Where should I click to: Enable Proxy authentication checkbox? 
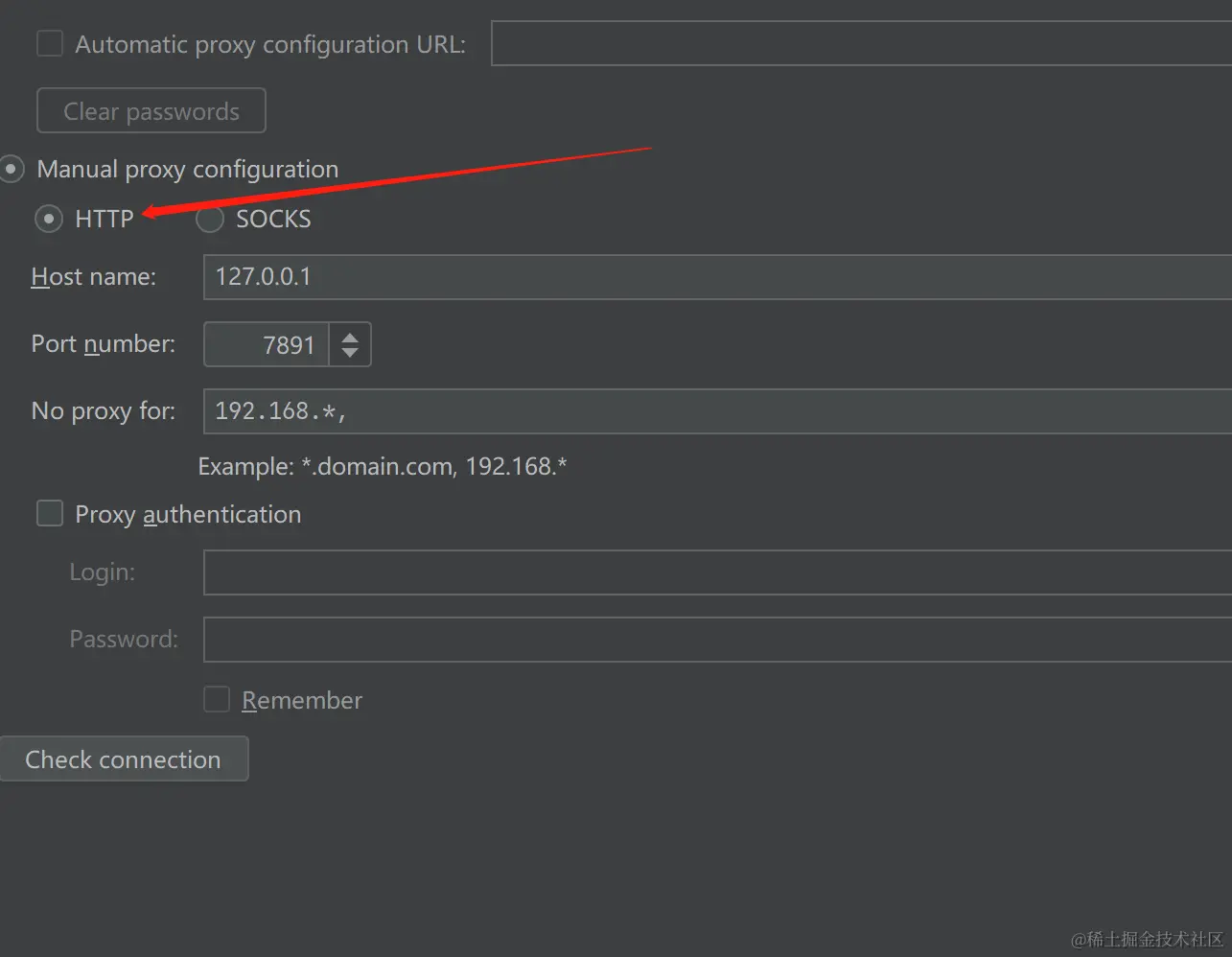(49, 514)
